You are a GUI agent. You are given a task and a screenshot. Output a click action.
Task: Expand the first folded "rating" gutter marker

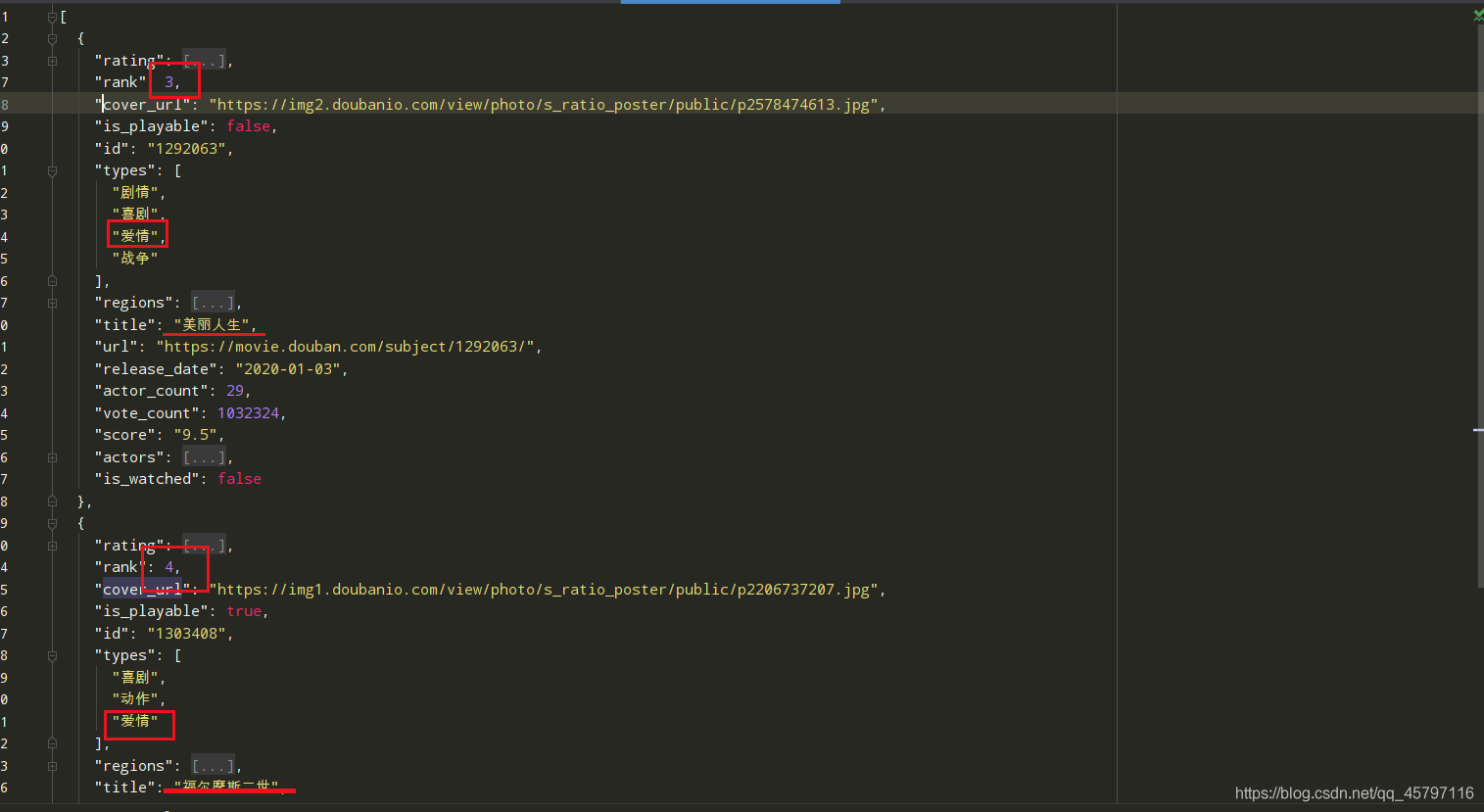point(52,61)
